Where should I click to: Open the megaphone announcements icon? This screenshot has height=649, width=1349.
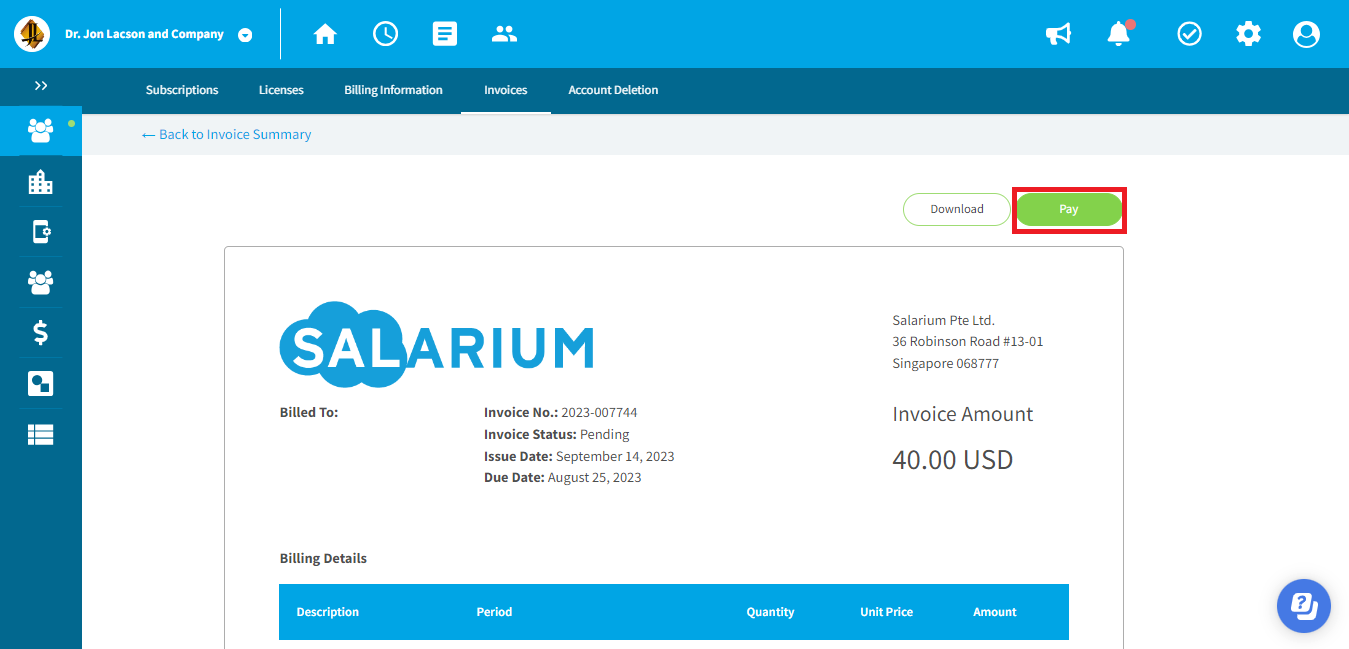coord(1058,34)
